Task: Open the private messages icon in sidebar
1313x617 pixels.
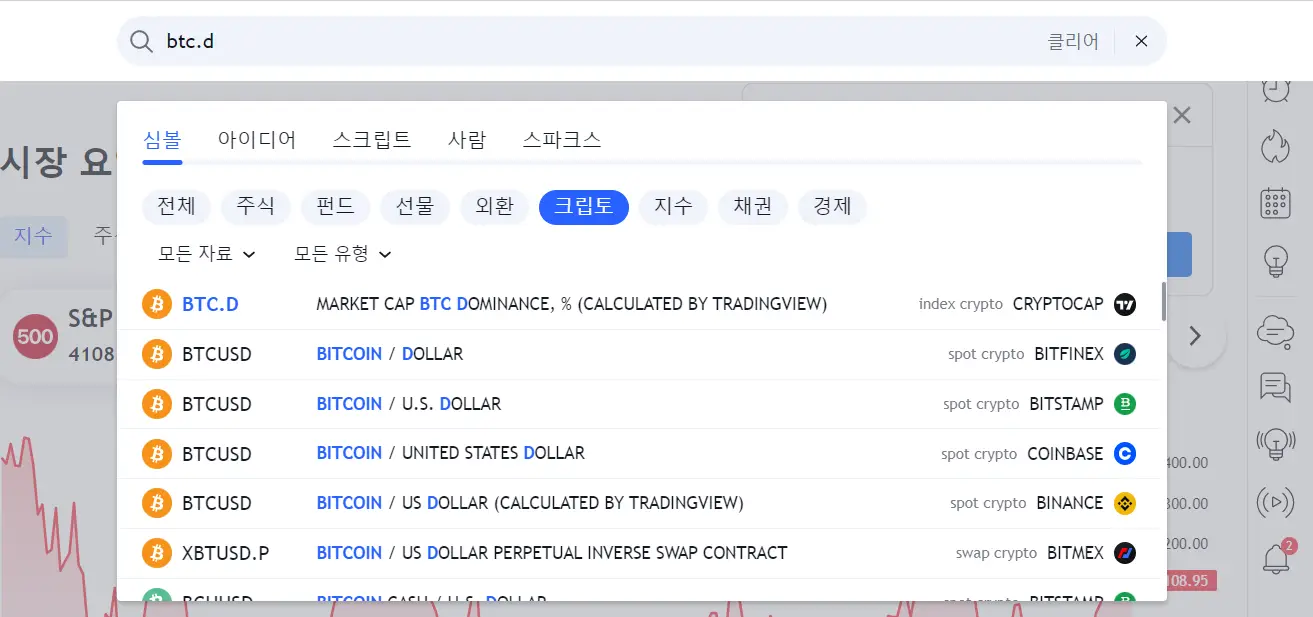Action: coord(1275,386)
